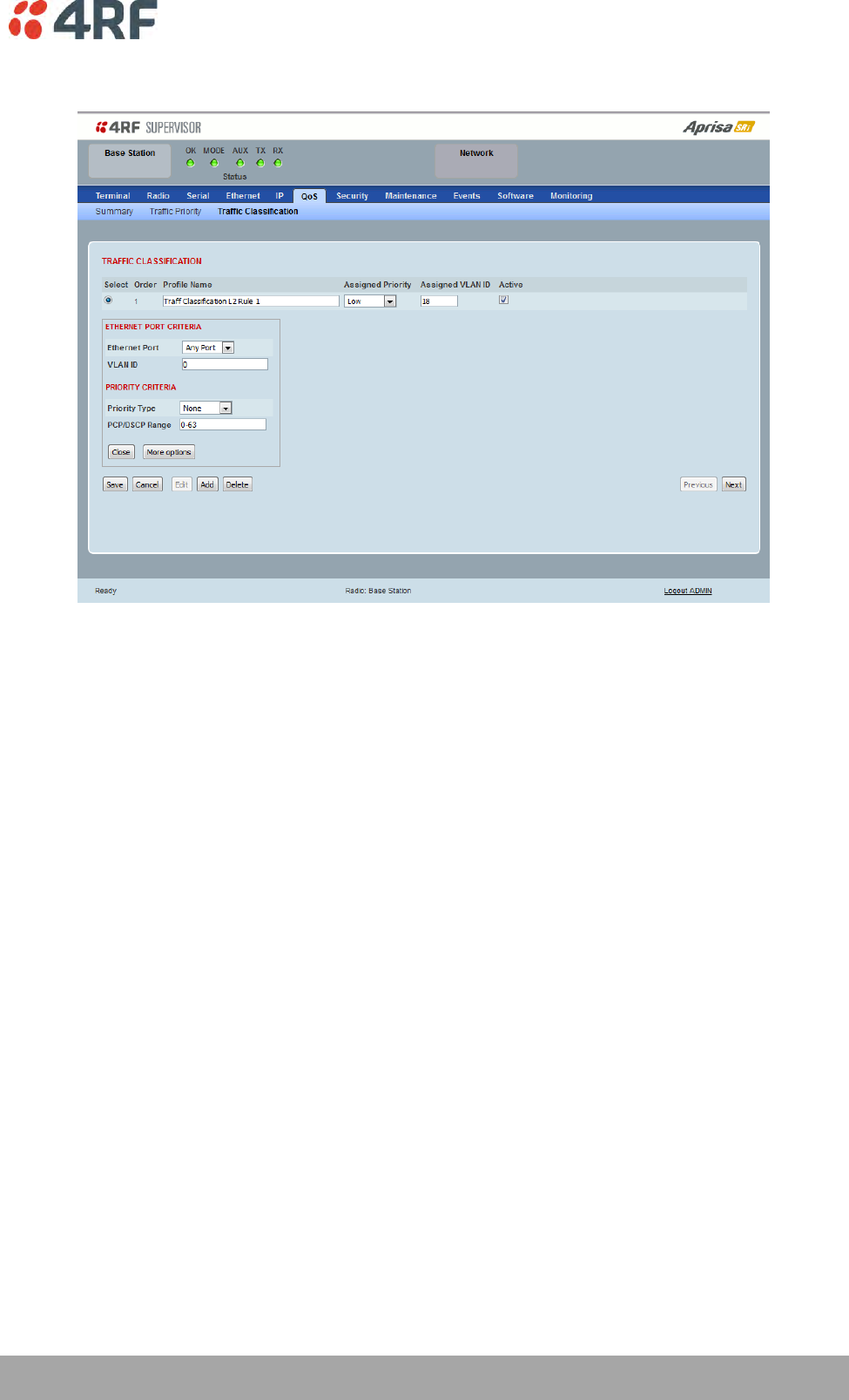The width and height of the screenshot is (849, 1400).
Task: Open the Radio tab
Action: [158, 196]
